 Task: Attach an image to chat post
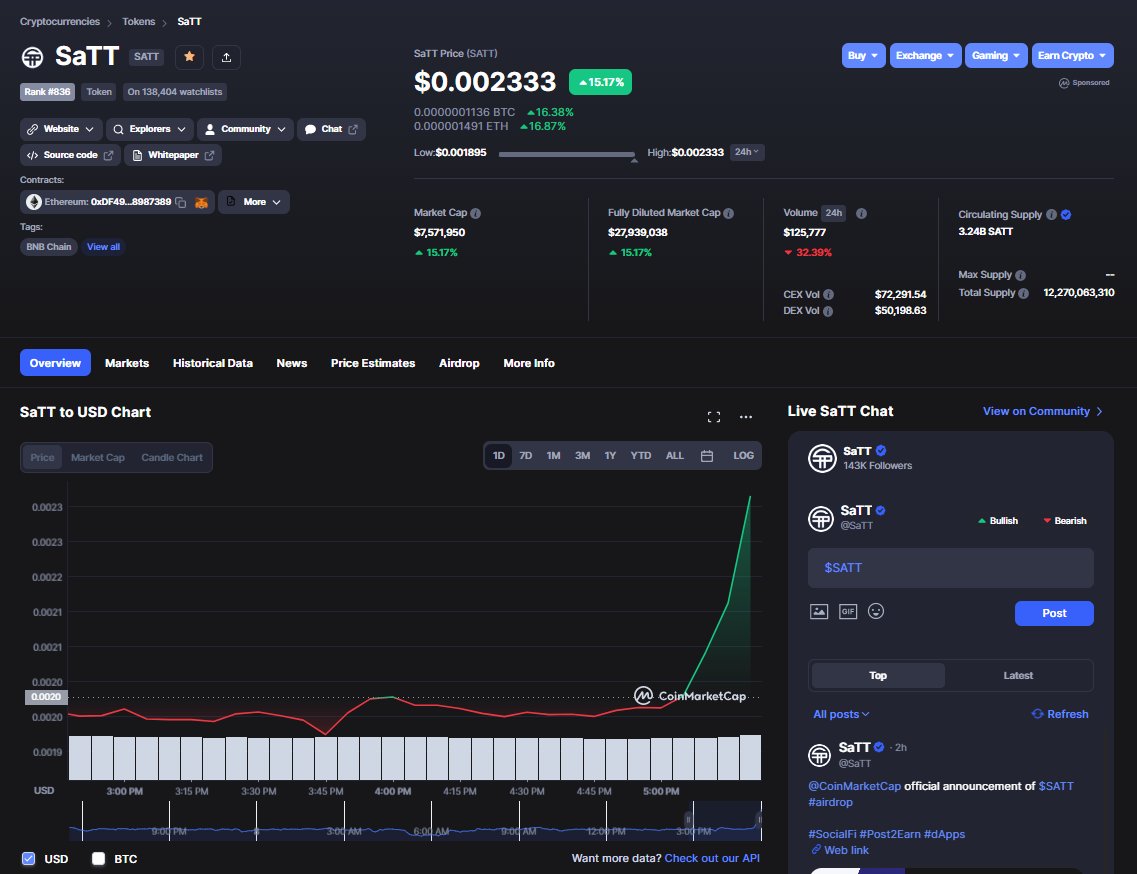coord(819,611)
